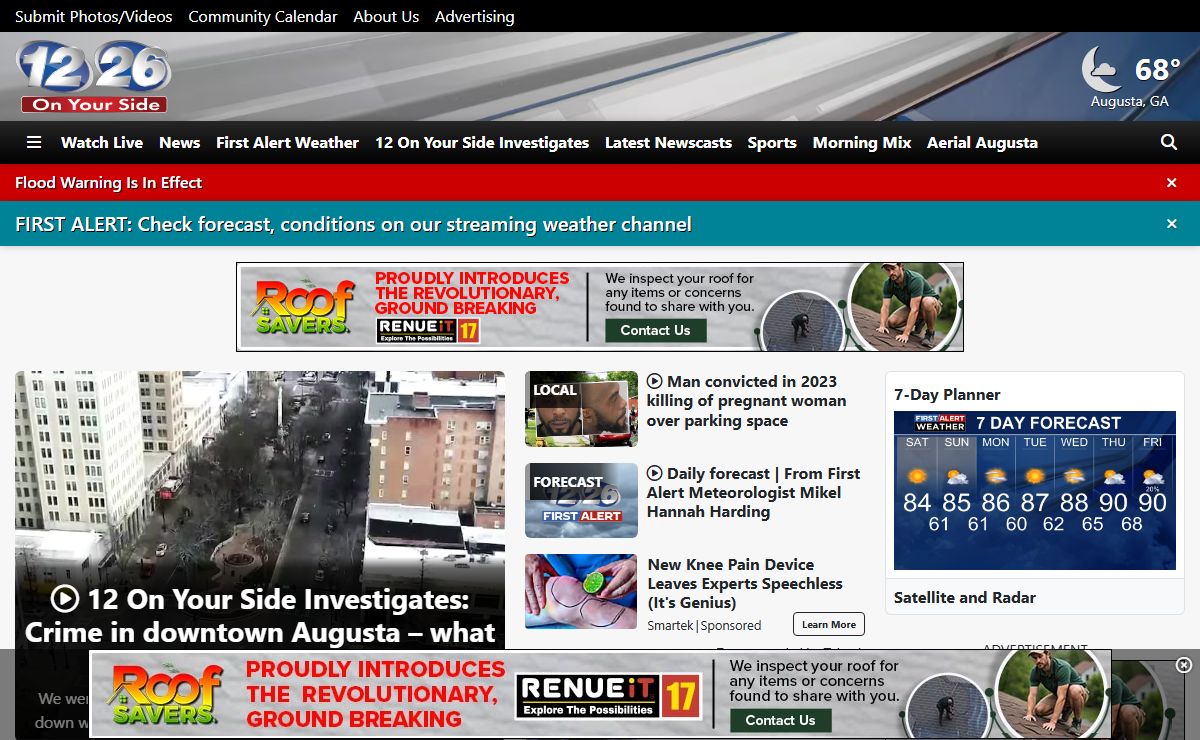This screenshot has height=740, width=1200.
Task: Close the bottom sticky Roof Savers ad
Action: (x=1184, y=665)
